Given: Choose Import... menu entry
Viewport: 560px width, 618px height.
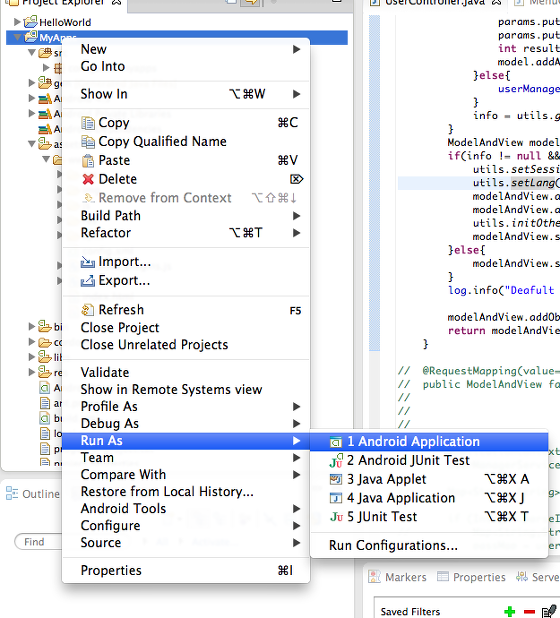Looking at the screenshot, I should [186, 262].
